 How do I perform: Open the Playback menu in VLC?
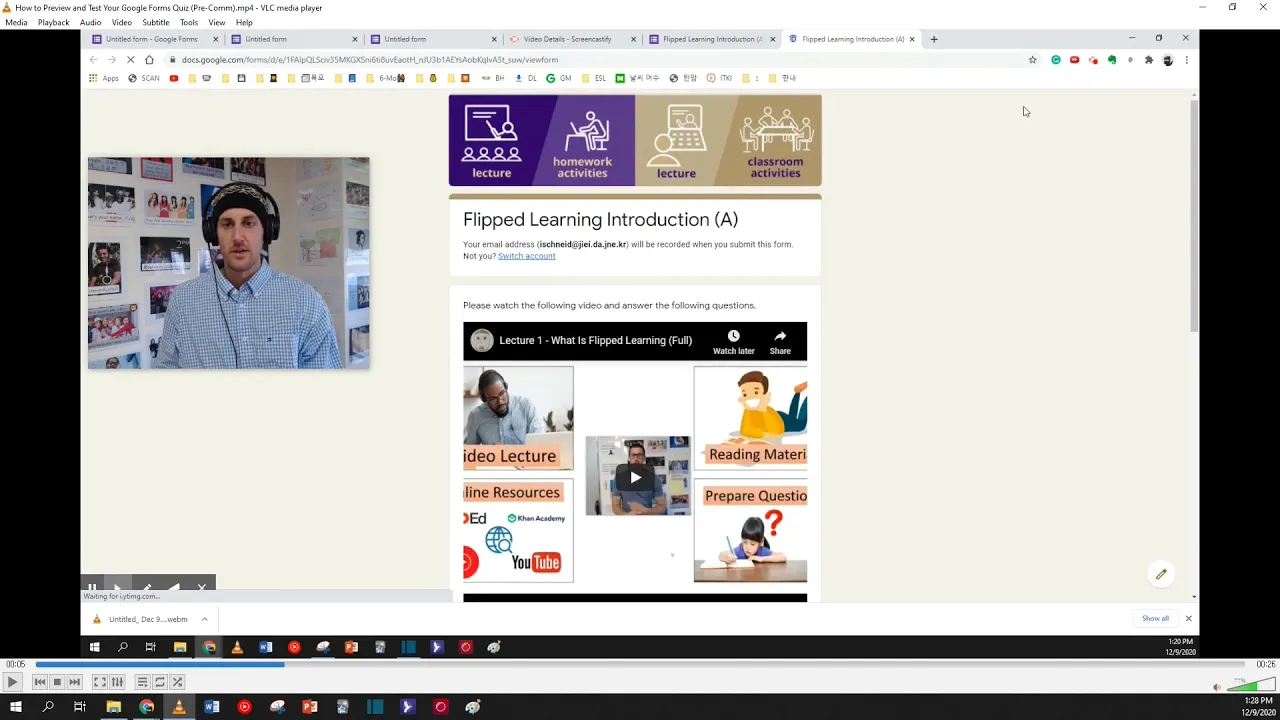pos(54,22)
